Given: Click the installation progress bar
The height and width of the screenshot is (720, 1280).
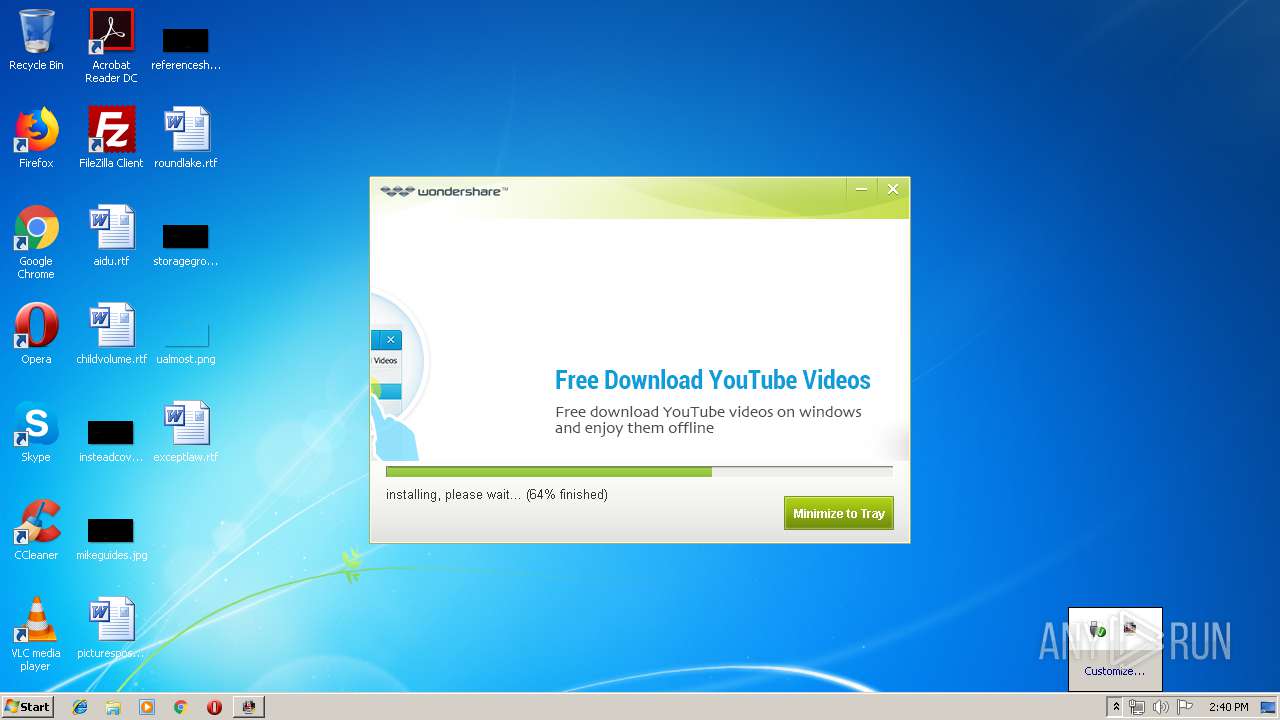Looking at the screenshot, I should pyautogui.click(x=639, y=472).
